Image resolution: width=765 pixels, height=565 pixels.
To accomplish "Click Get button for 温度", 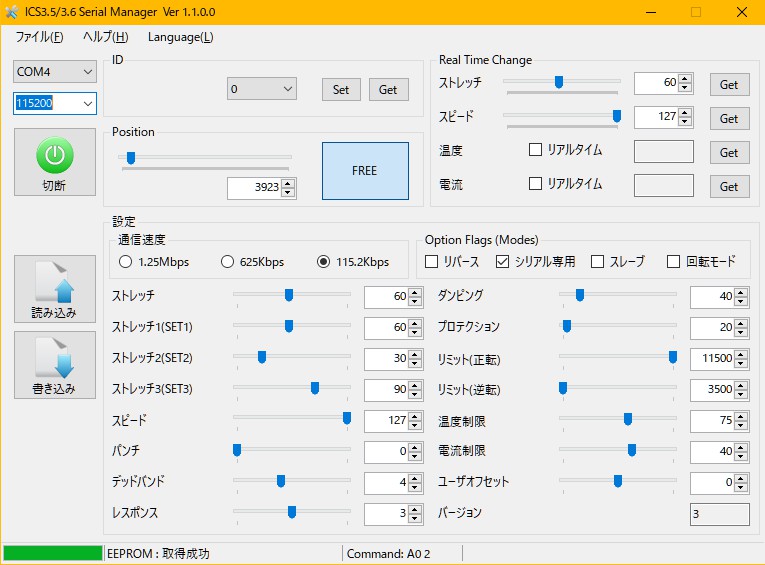I will pos(729,153).
